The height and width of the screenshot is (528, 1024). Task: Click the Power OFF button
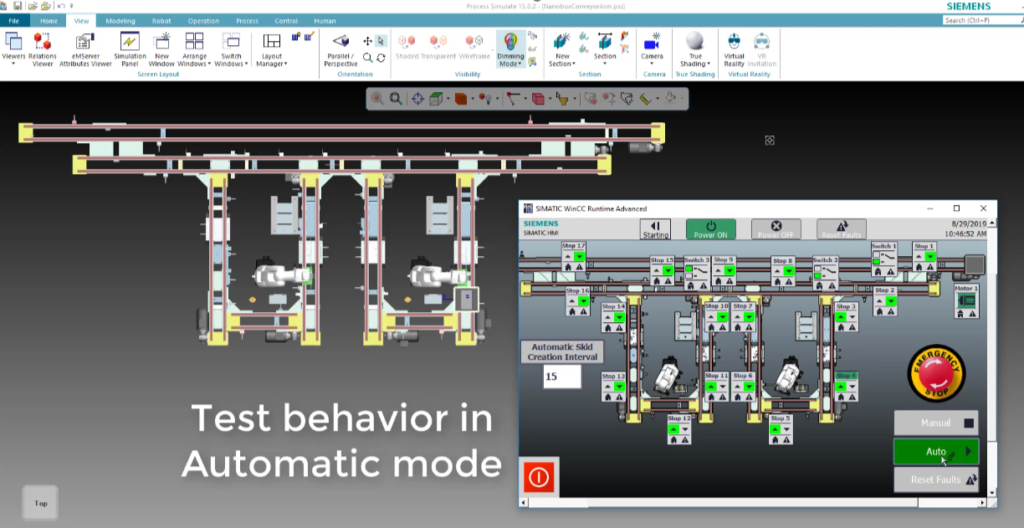[x=776, y=229]
